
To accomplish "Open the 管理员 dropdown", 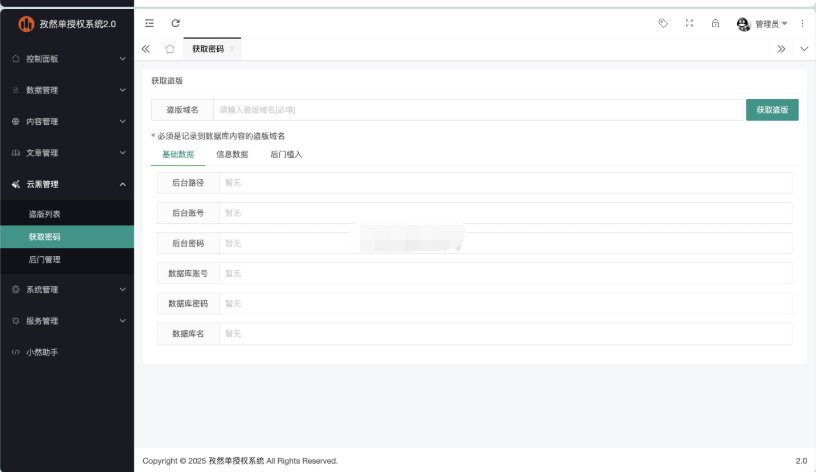I will click(771, 24).
